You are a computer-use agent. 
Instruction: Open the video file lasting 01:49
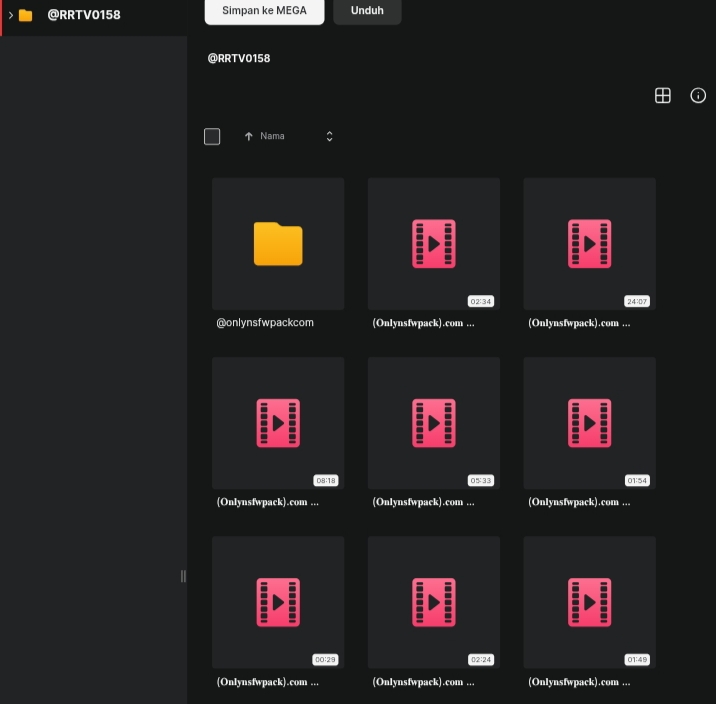tap(589, 602)
